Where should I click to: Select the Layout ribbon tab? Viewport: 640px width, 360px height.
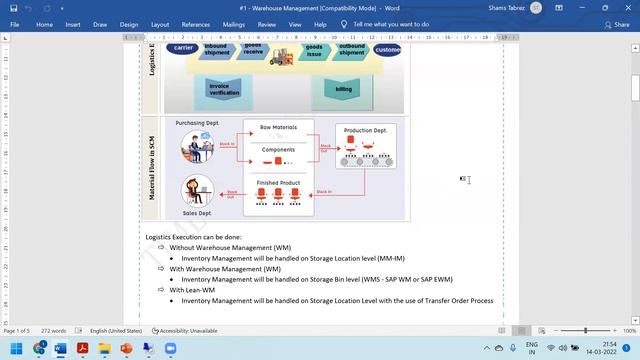coord(160,24)
